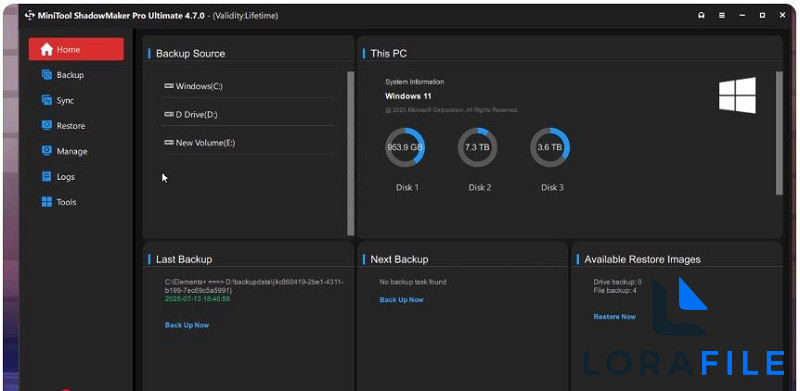Click the This PC panel scrollbar

[x=779, y=133]
